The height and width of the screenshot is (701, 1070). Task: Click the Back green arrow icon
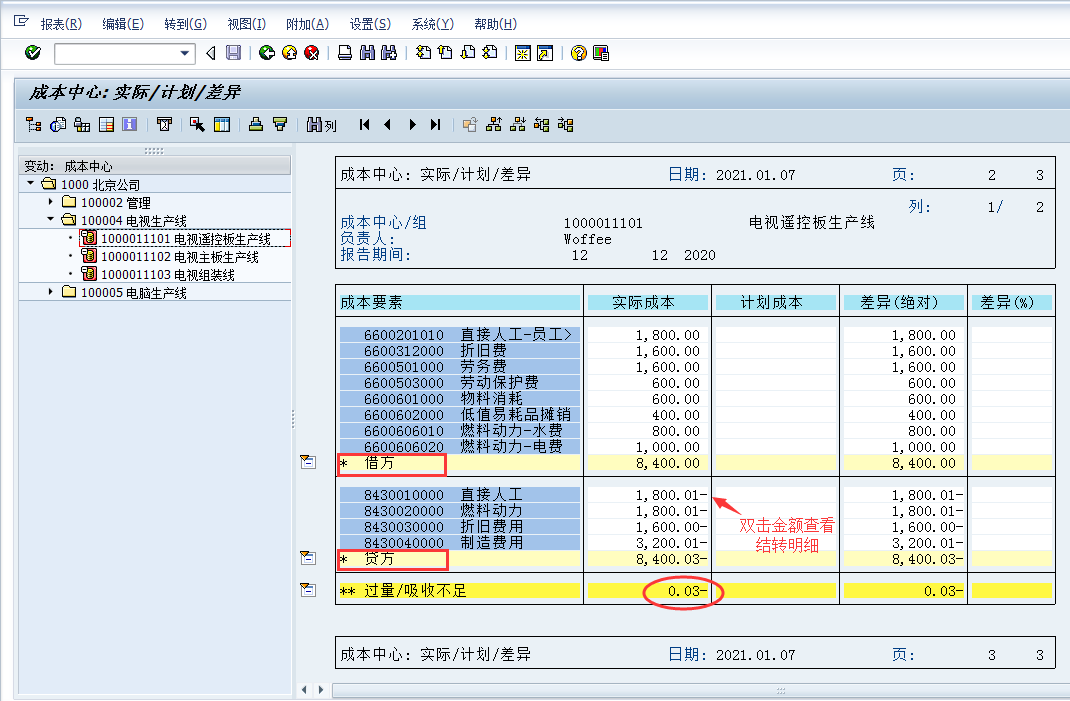[x=266, y=52]
